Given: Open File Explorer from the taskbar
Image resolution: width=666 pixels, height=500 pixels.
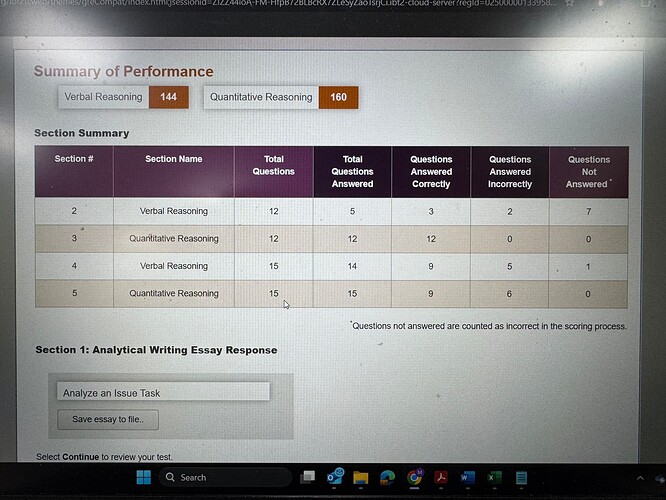Looking at the screenshot, I should tap(361, 478).
